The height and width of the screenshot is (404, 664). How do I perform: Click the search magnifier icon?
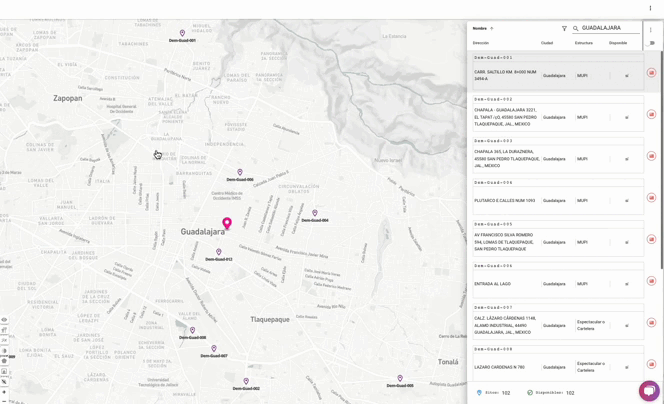(575, 28)
